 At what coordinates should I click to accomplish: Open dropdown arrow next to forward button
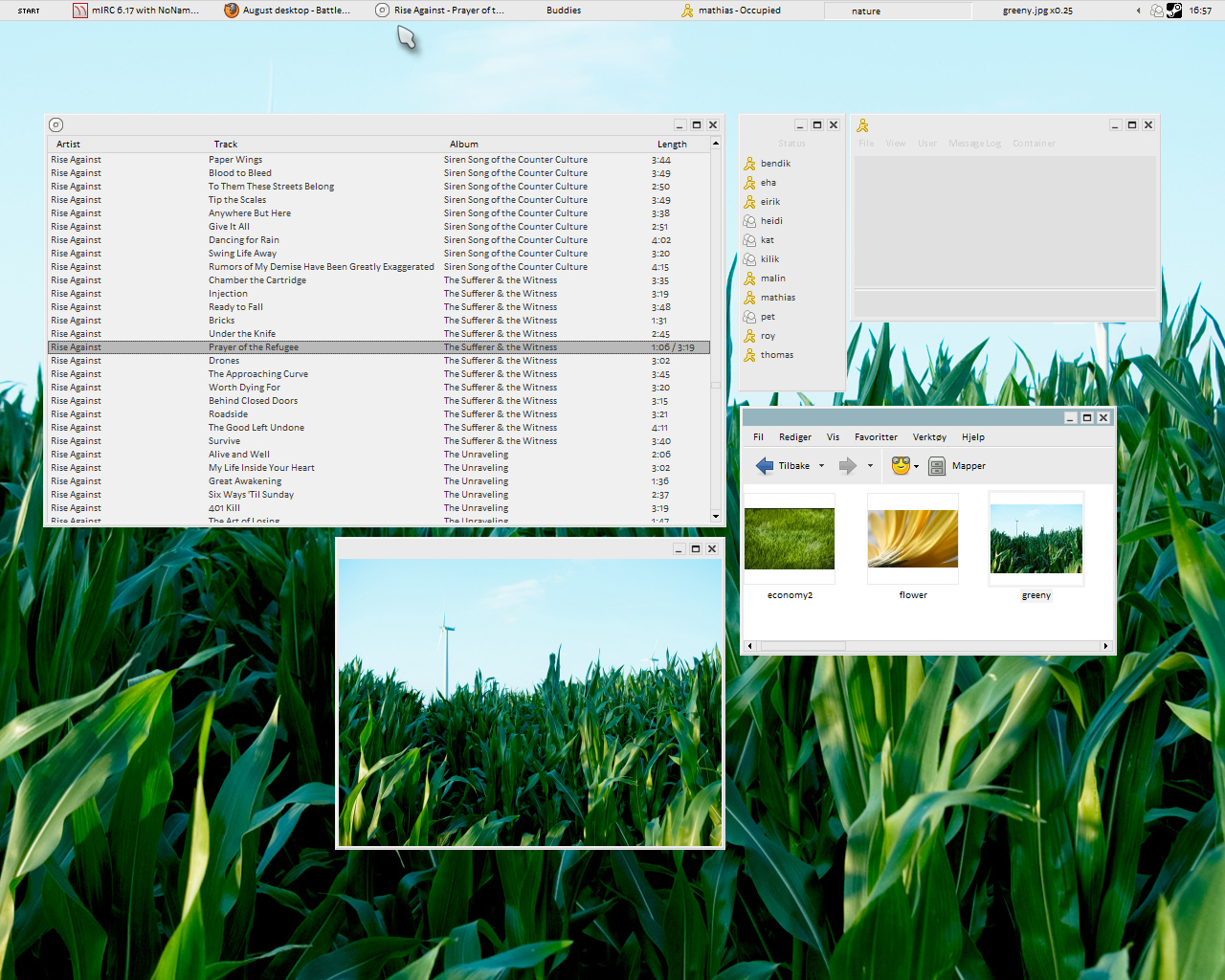tap(870, 466)
